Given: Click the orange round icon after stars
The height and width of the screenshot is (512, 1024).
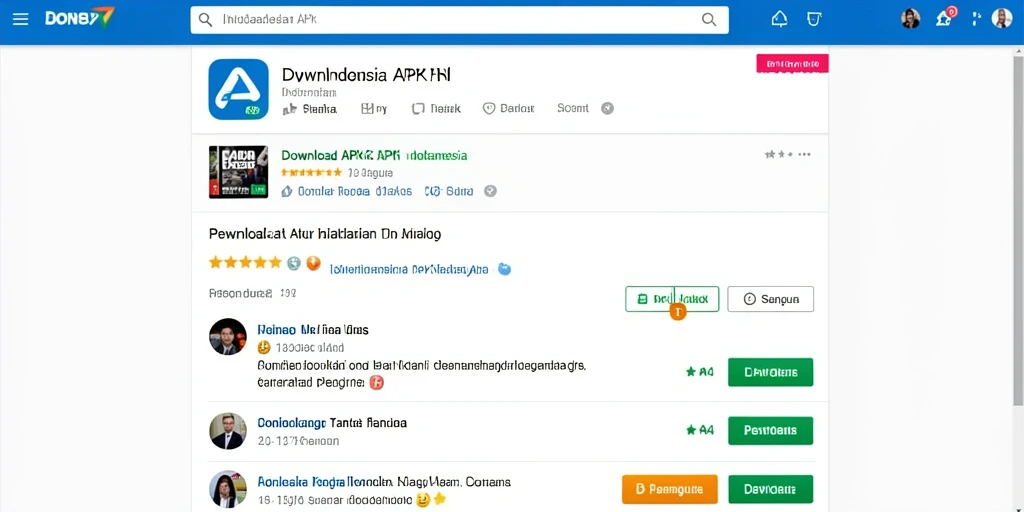Looking at the screenshot, I should 313,263.
